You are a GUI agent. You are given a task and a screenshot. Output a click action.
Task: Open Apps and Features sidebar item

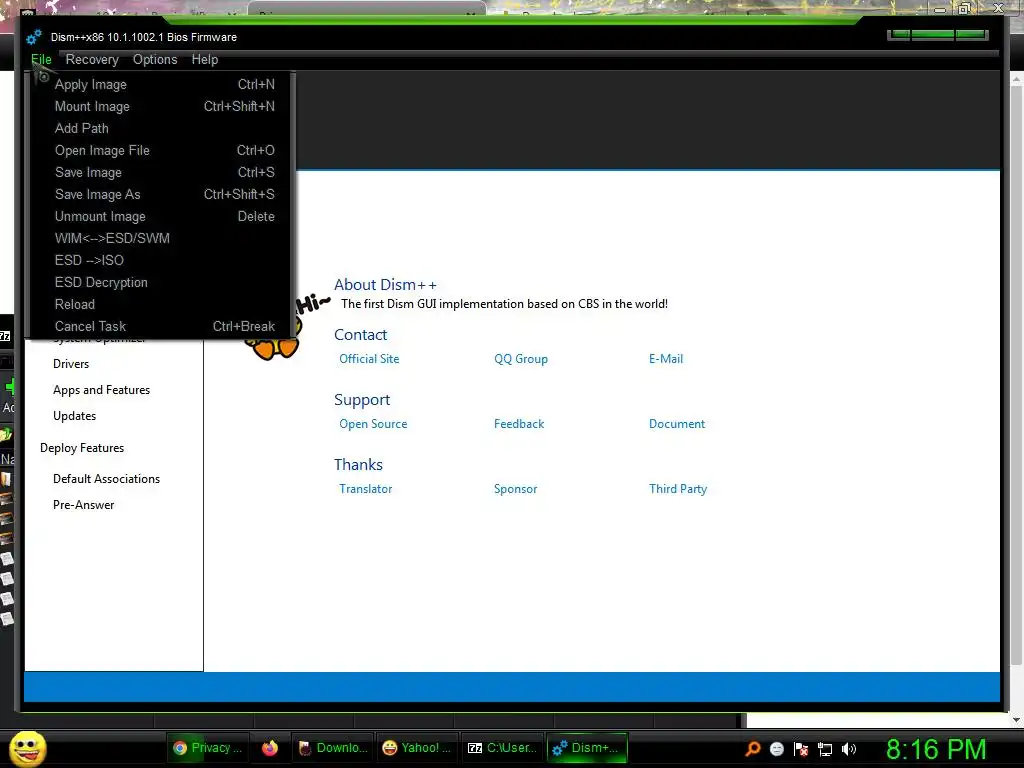101,390
